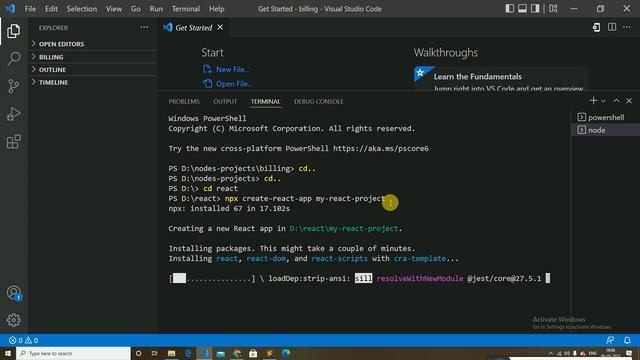This screenshot has height=360, width=640.
Task: Open the View menu
Action: coord(113,9)
